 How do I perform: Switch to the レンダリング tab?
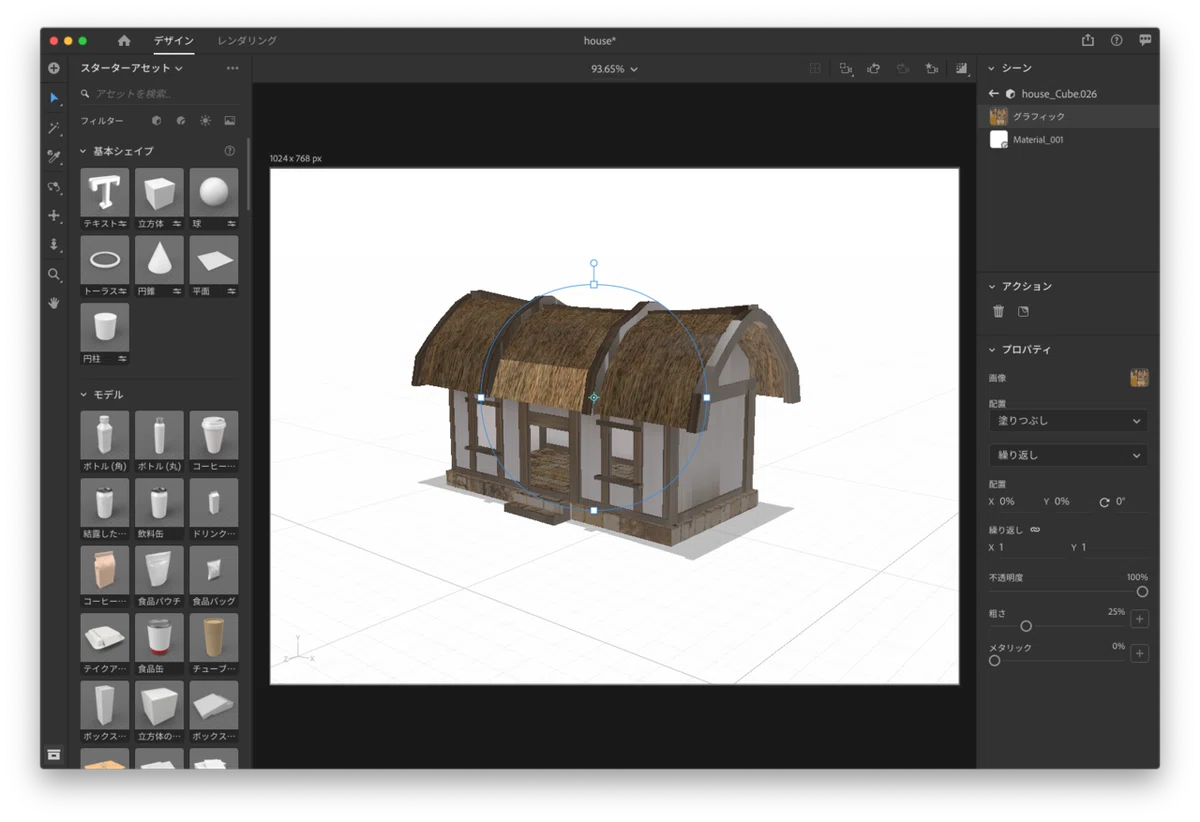247,41
